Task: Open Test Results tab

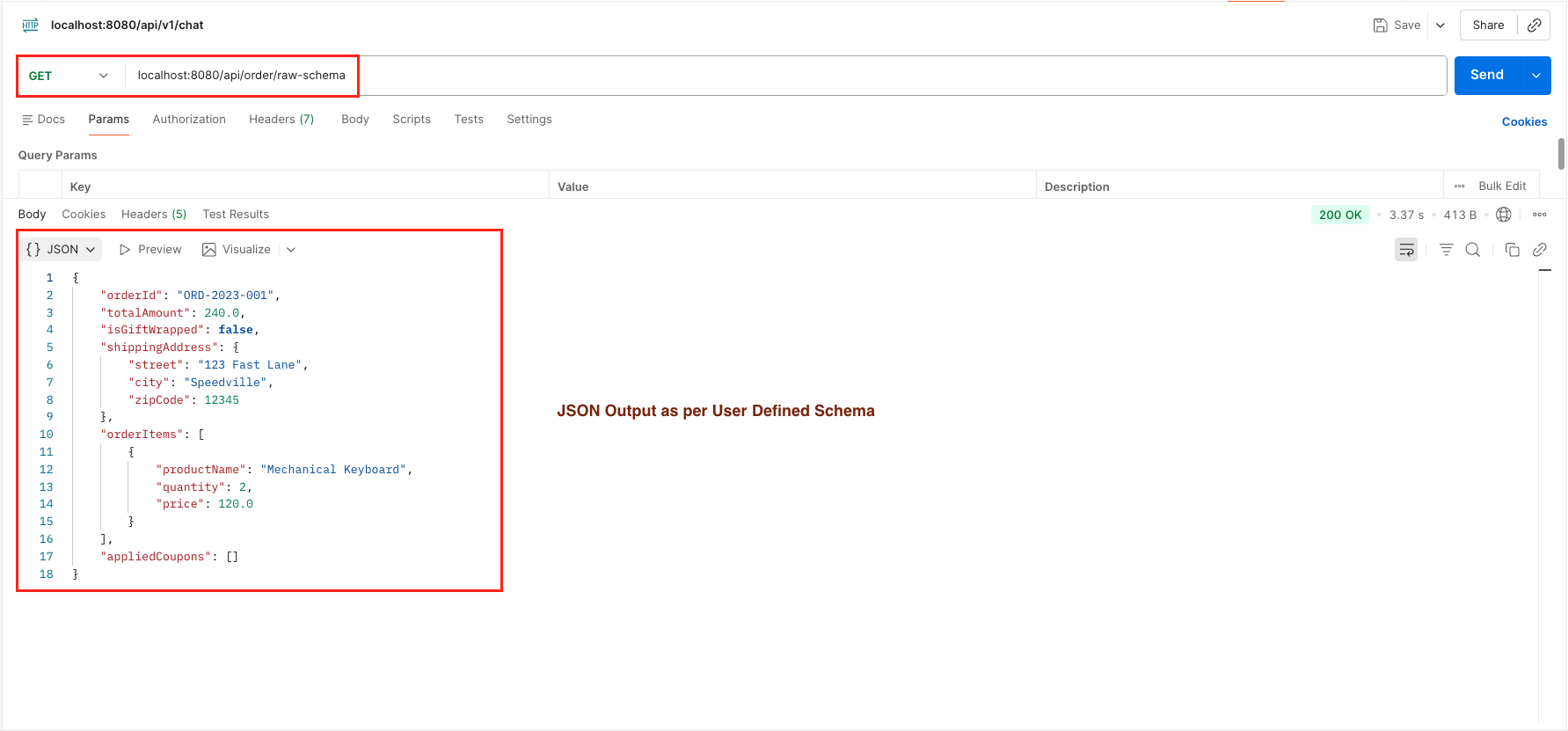Action: pyautogui.click(x=236, y=214)
